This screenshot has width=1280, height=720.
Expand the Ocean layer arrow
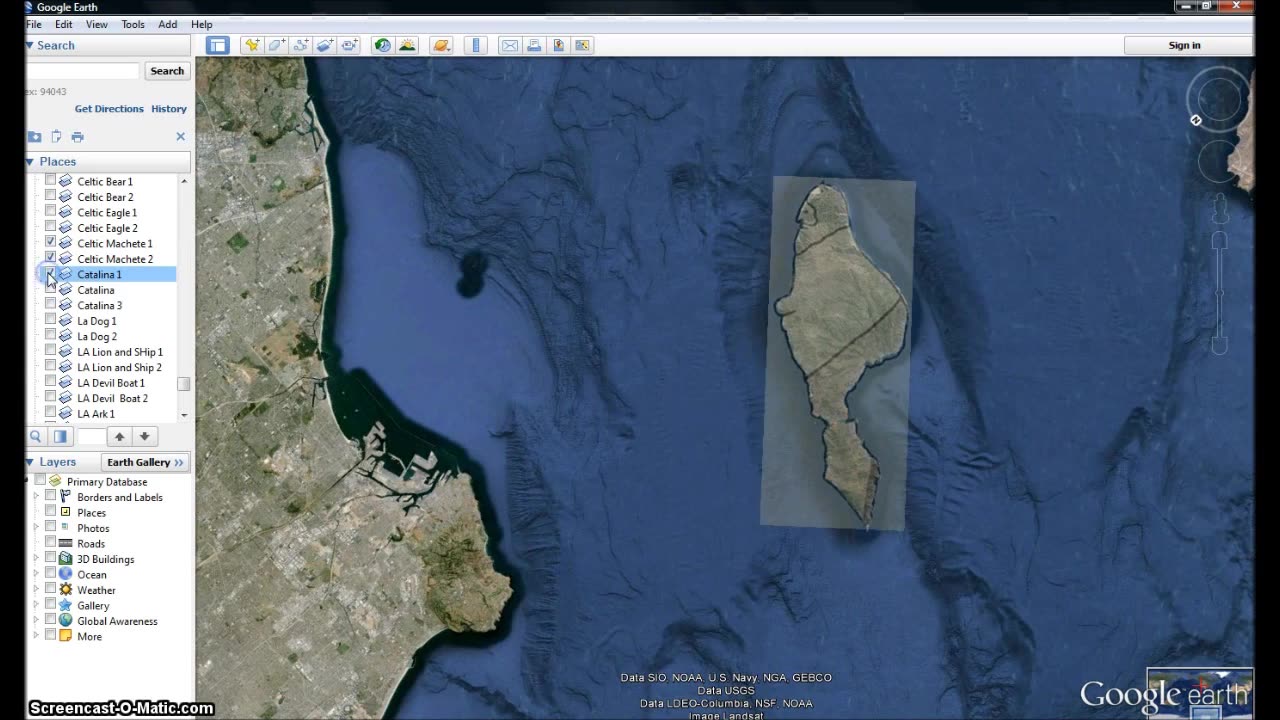pos(37,574)
